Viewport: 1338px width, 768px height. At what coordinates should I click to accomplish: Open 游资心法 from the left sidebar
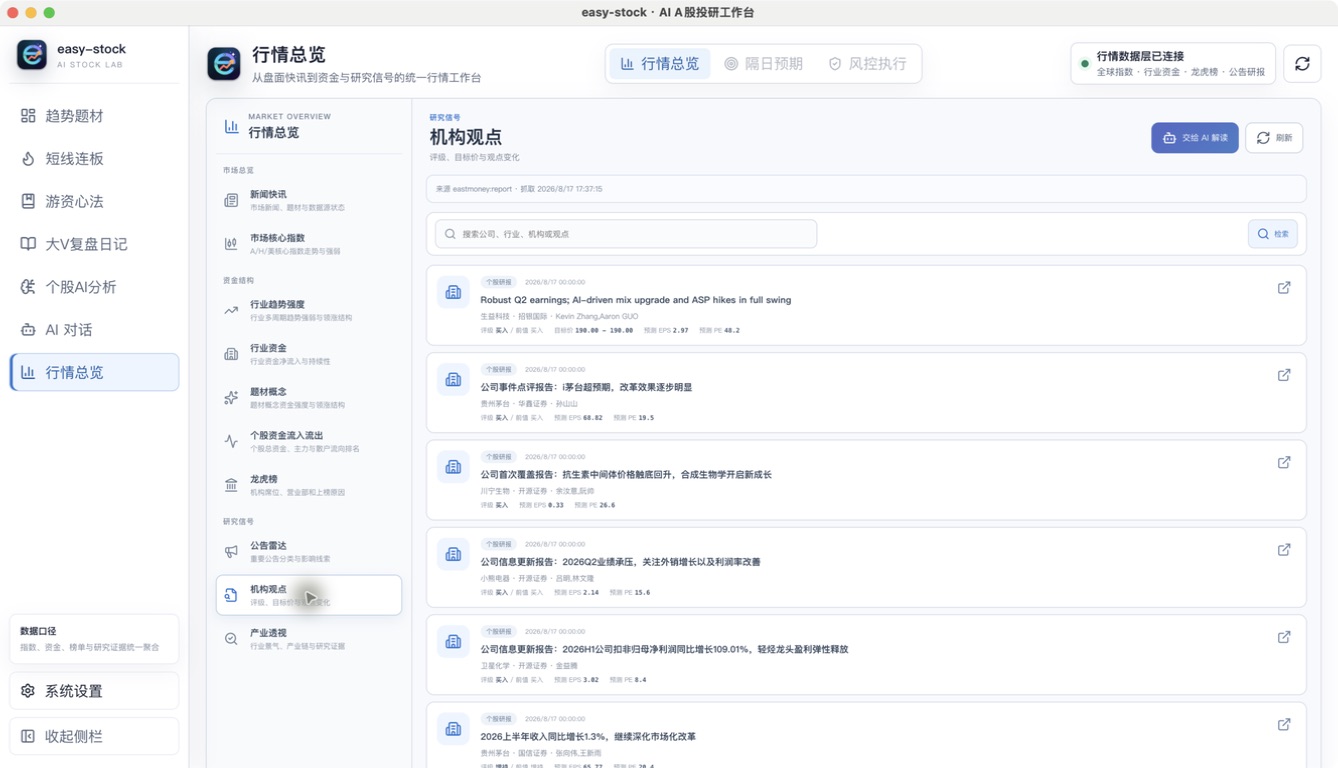94,201
